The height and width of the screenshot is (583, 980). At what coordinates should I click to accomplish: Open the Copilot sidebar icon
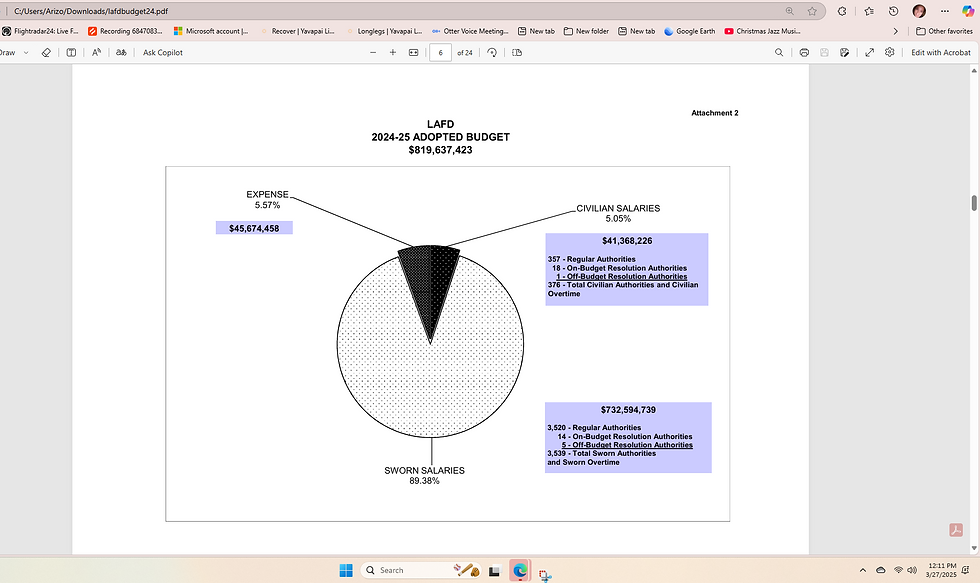[x=968, y=11]
